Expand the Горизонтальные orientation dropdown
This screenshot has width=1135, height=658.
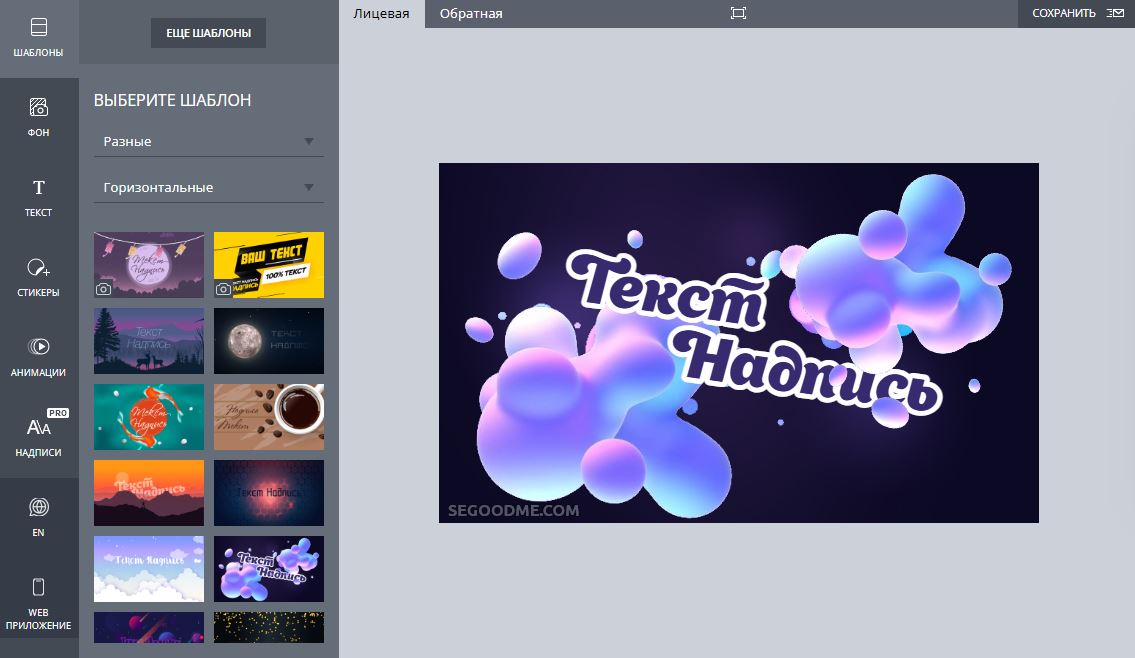point(208,187)
